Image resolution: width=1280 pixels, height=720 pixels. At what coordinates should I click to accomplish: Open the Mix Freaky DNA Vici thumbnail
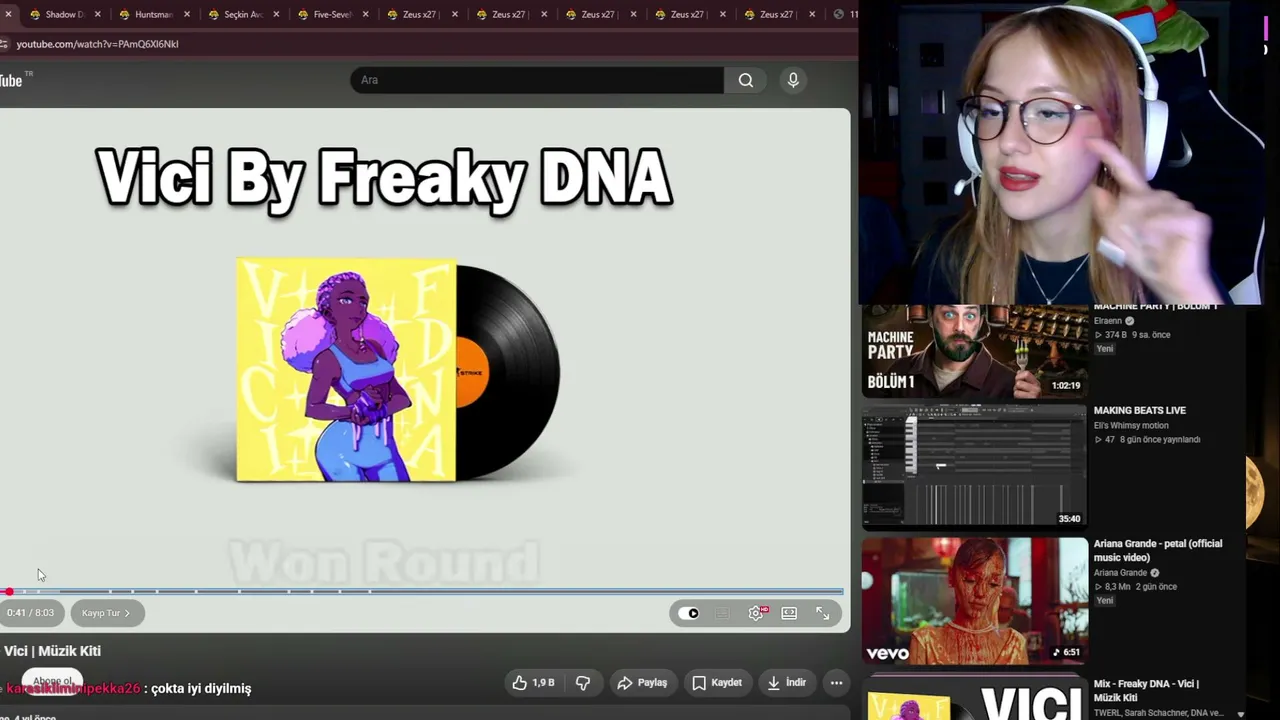tap(975, 698)
